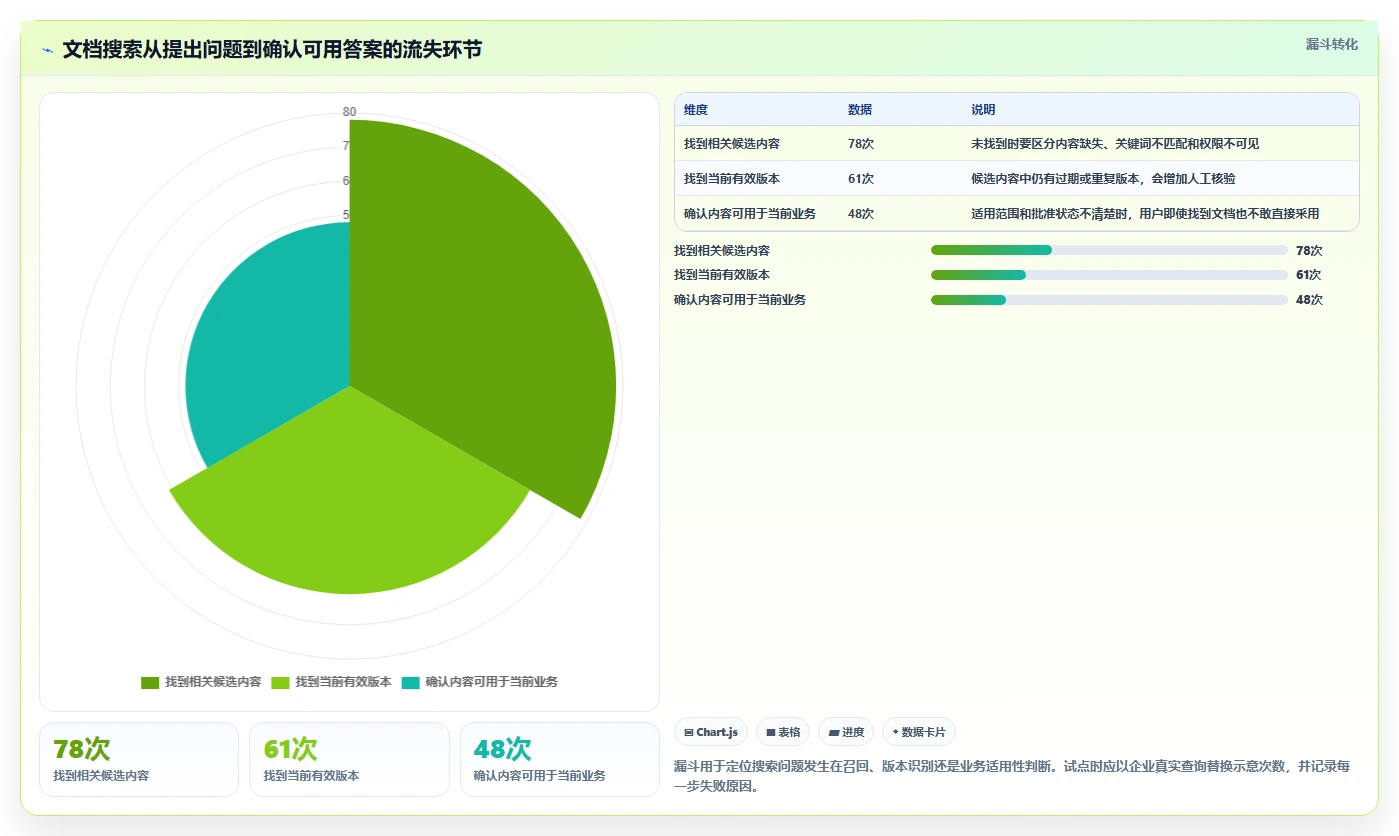Click the 数据卡片 chip
Viewport: 1399px width, 836px height.
pos(919,732)
